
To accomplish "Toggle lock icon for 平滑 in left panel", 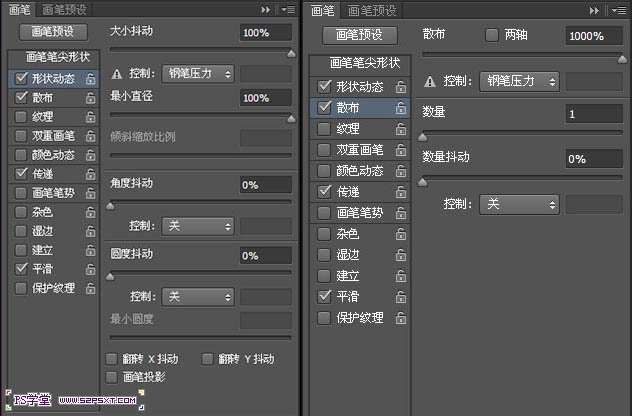I will [91, 269].
